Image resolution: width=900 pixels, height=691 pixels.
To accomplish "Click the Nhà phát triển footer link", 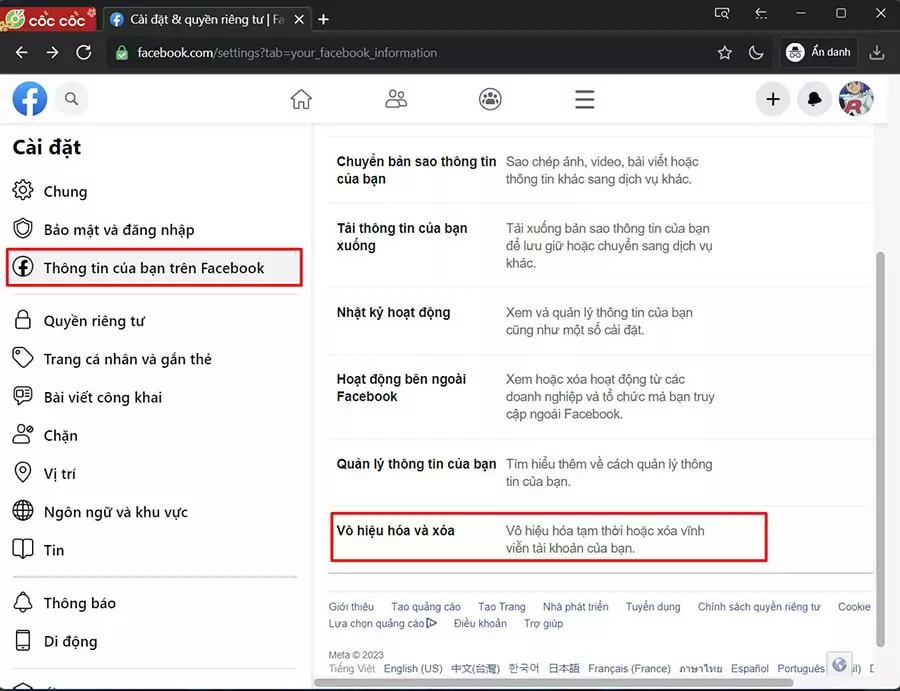I will click(576, 607).
